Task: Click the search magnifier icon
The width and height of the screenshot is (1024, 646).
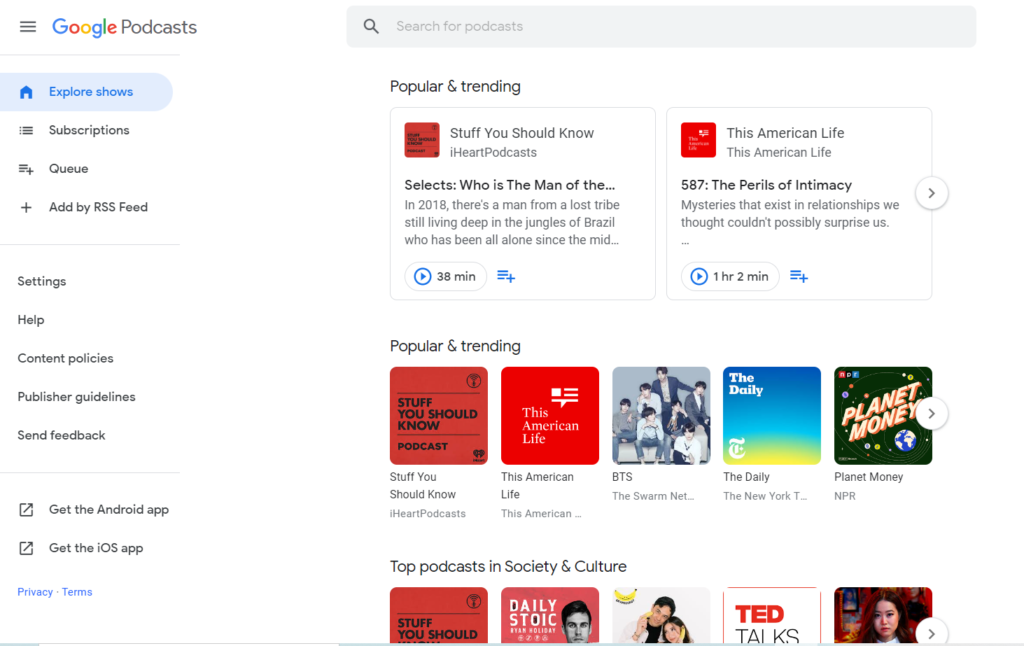Action: coord(371,26)
